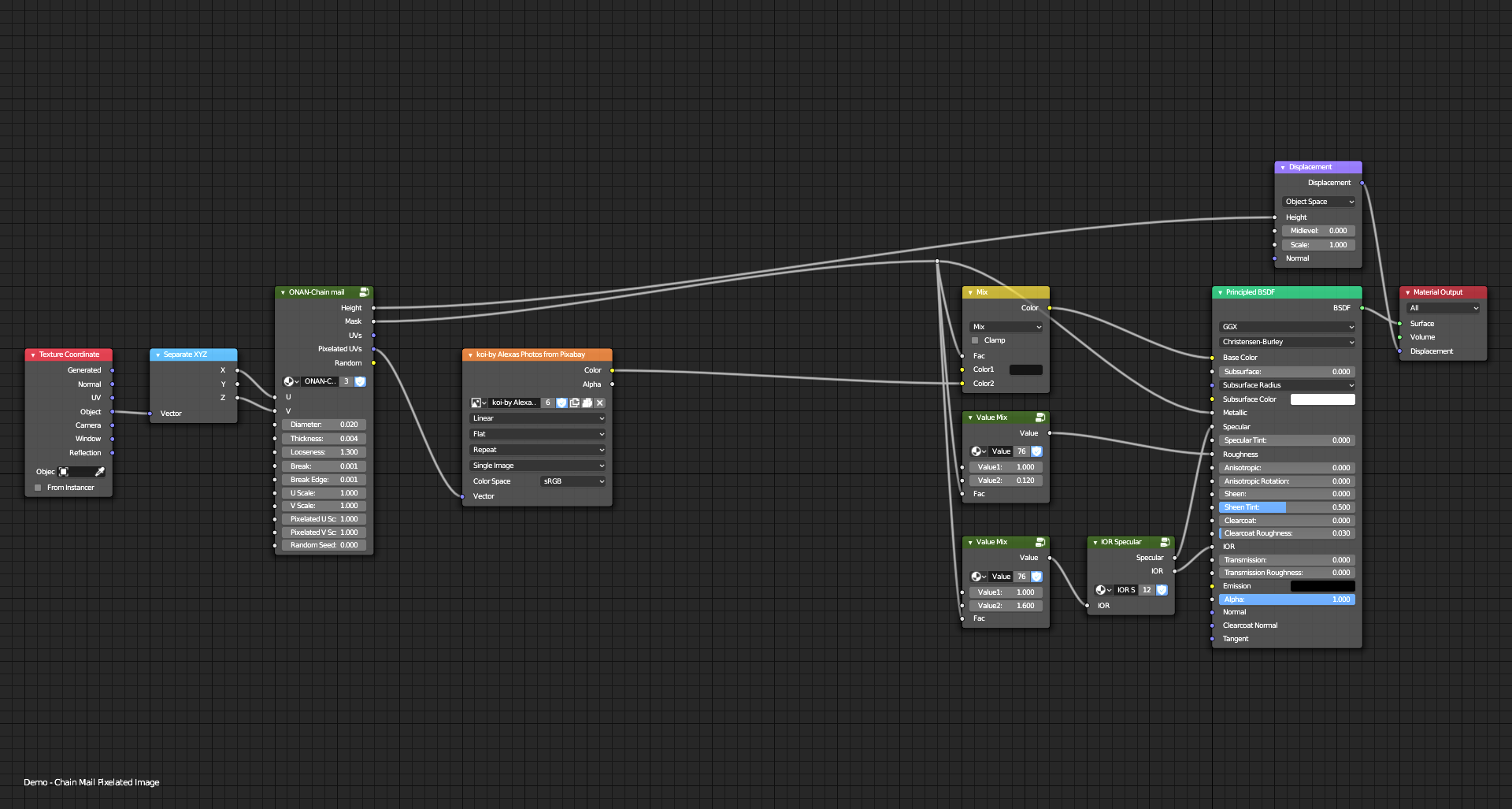
Task: Collapse the Principled BSDF node
Action: (x=1217, y=291)
